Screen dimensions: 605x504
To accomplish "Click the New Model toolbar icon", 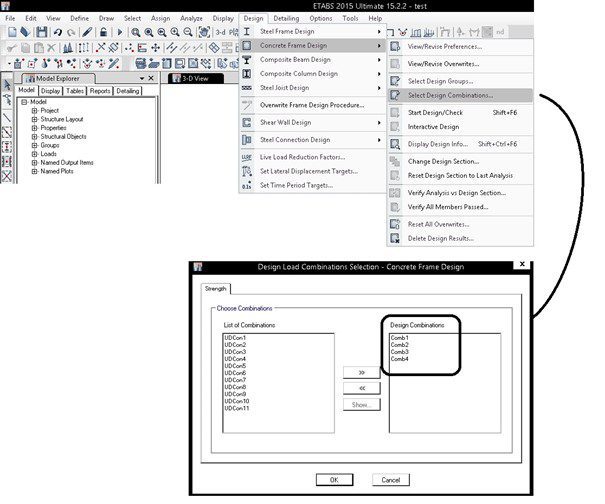I will [12, 32].
